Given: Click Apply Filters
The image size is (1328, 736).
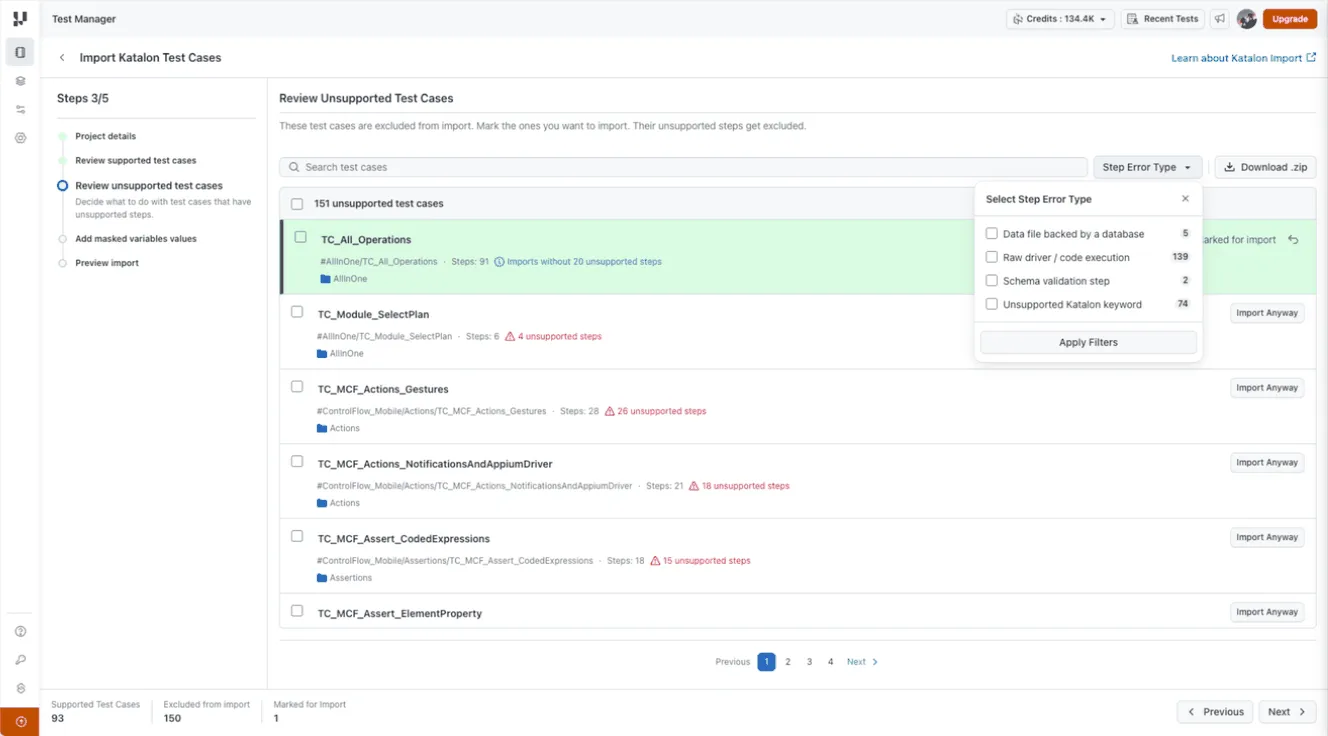Looking at the screenshot, I should 1088,343.
